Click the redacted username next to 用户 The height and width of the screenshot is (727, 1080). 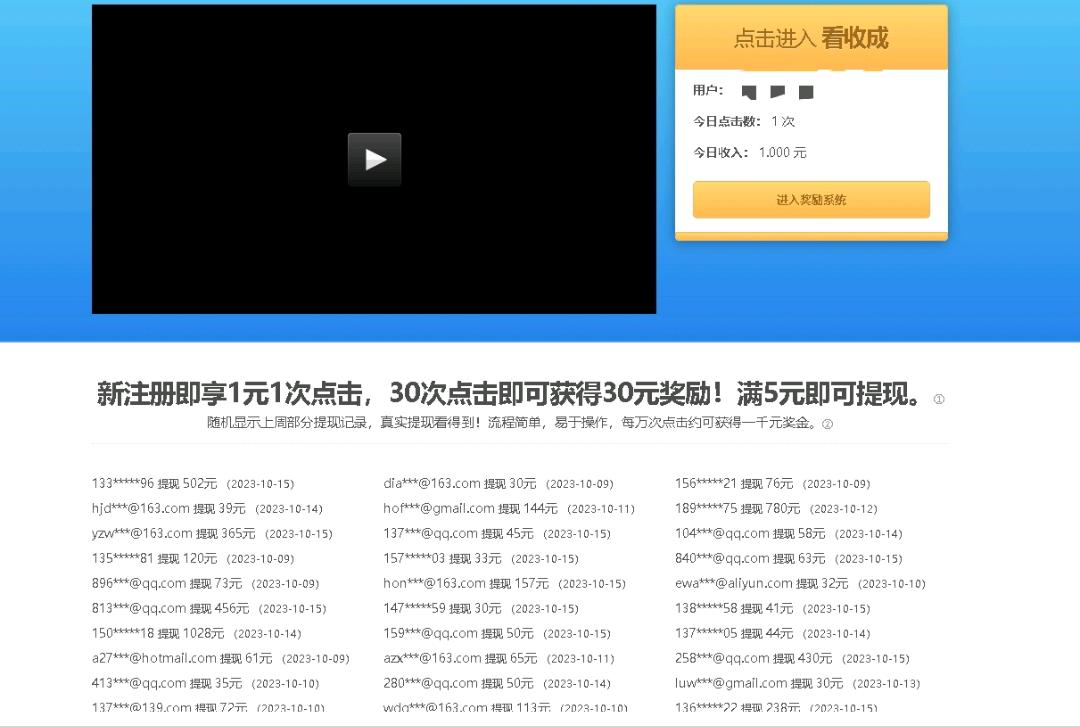(777, 92)
